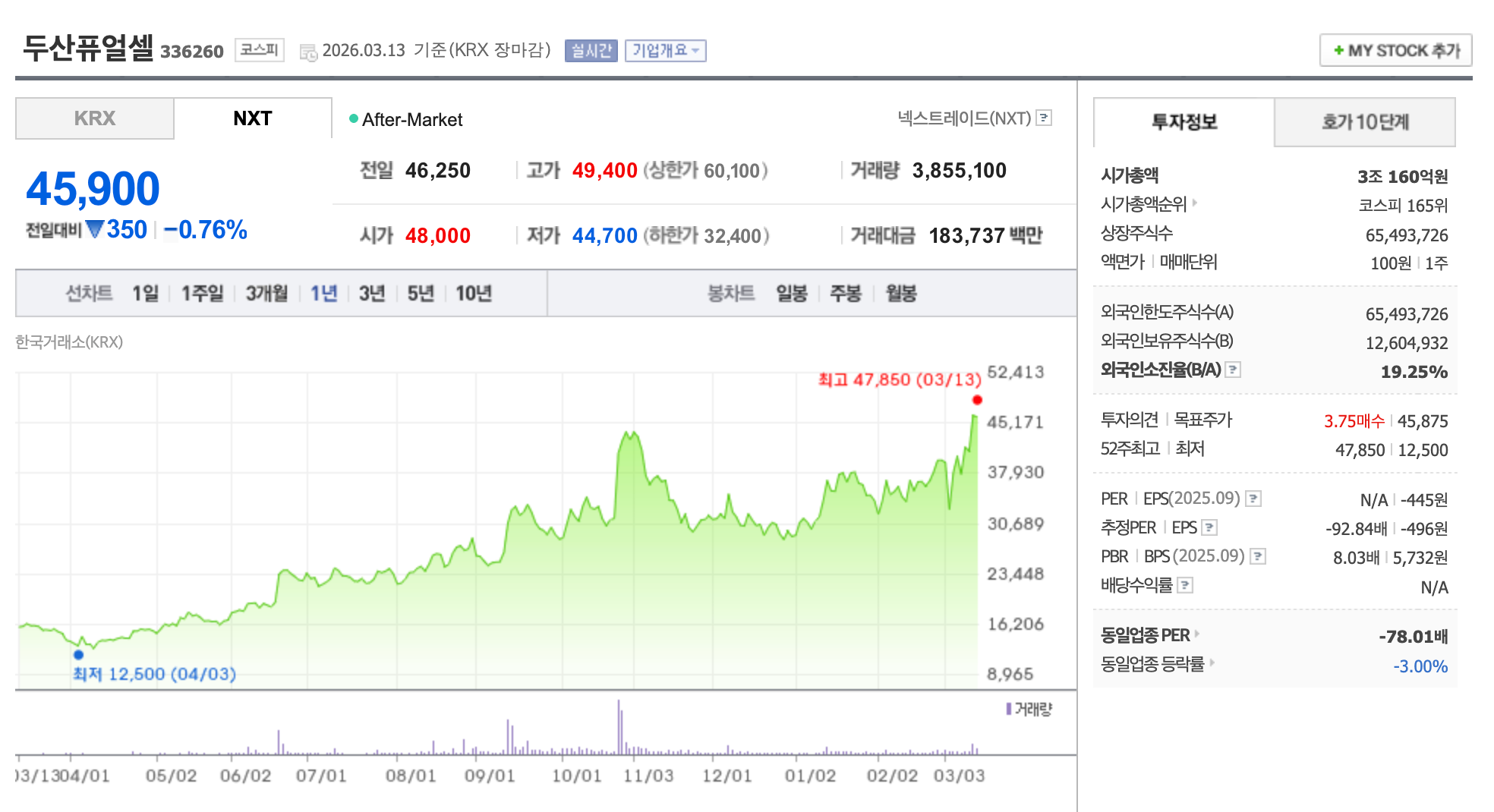
Task: Expand the 동일업종 PER arrow link
Action: (1197, 634)
